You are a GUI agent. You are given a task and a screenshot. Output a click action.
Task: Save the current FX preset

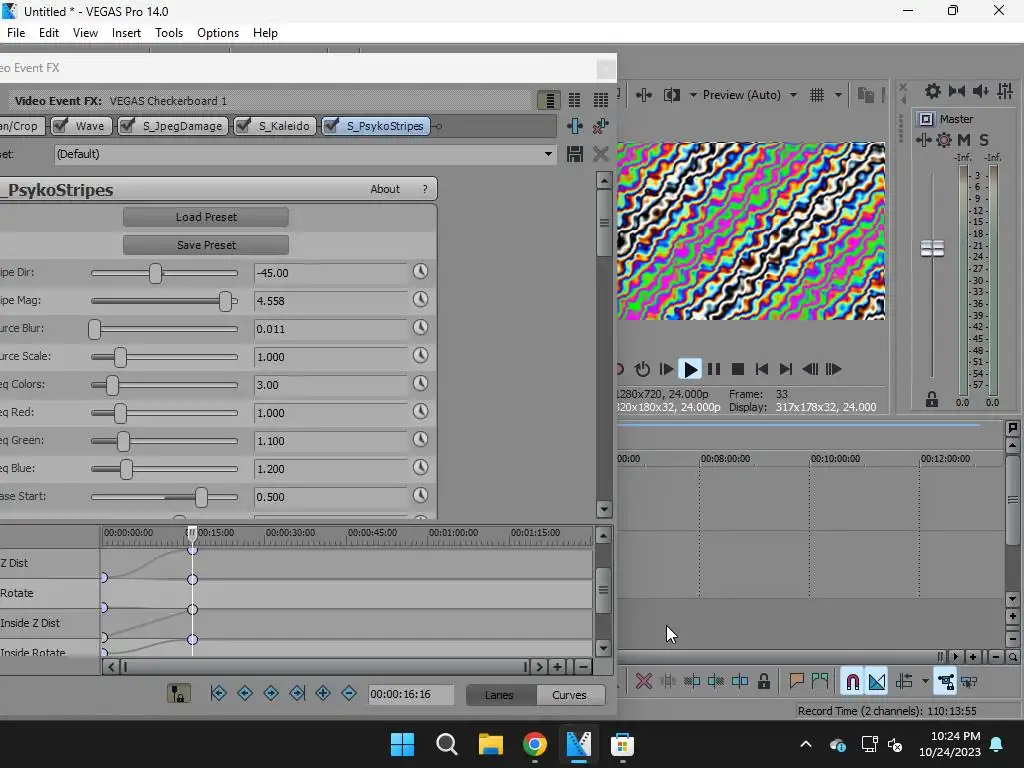pyautogui.click(x=575, y=154)
